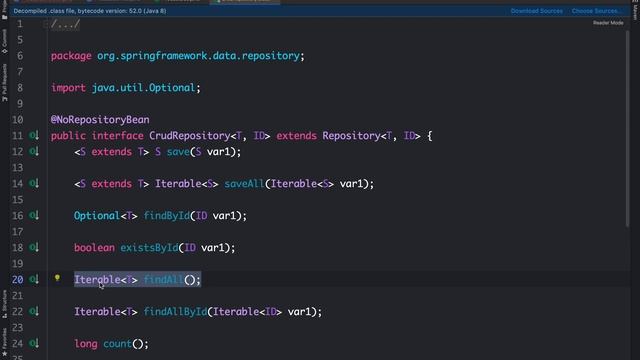This screenshot has height=360, width=640.
Task: Click gutter icon on existsById line 18
Action: point(34,247)
